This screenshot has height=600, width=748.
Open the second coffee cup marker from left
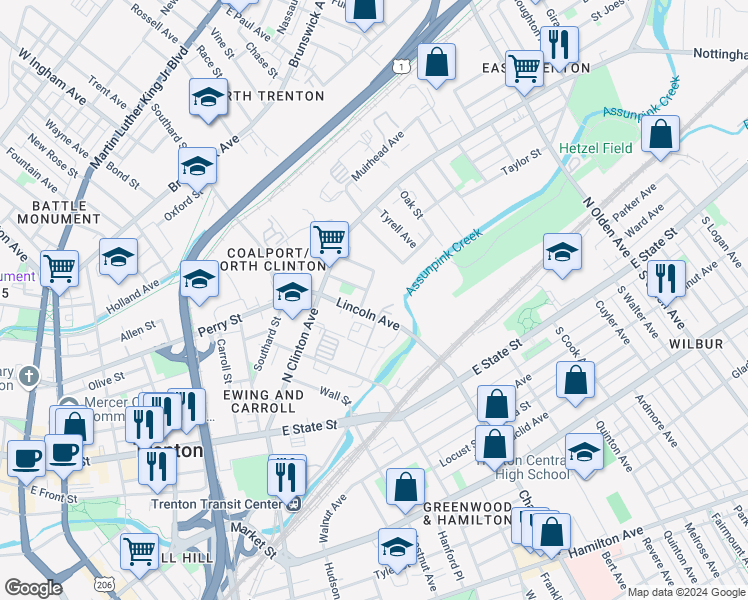click(x=64, y=454)
